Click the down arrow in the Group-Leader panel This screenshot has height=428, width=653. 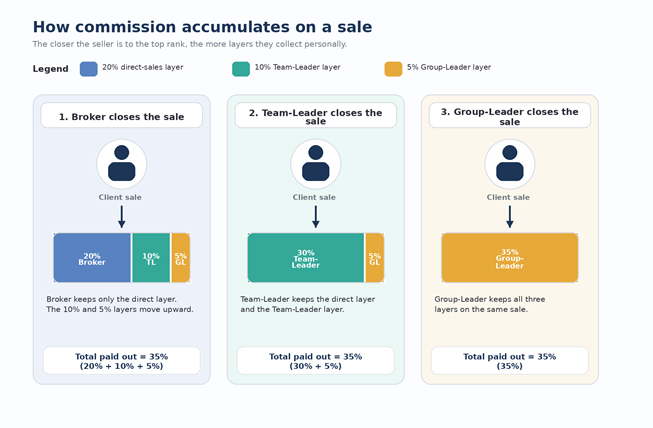[x=510, y=217]
